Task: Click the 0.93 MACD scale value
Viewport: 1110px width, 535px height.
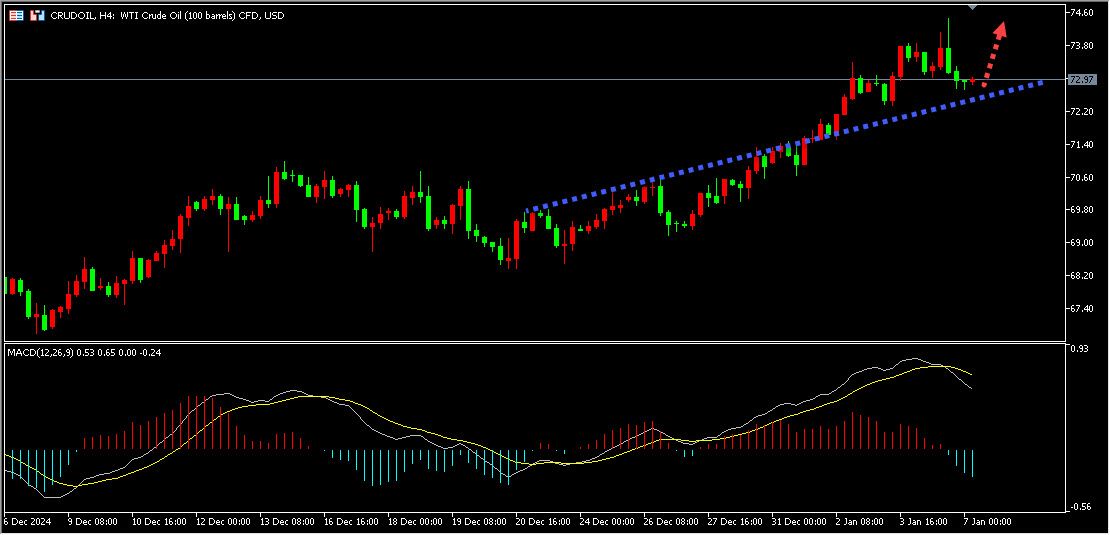Action: 1079,348
